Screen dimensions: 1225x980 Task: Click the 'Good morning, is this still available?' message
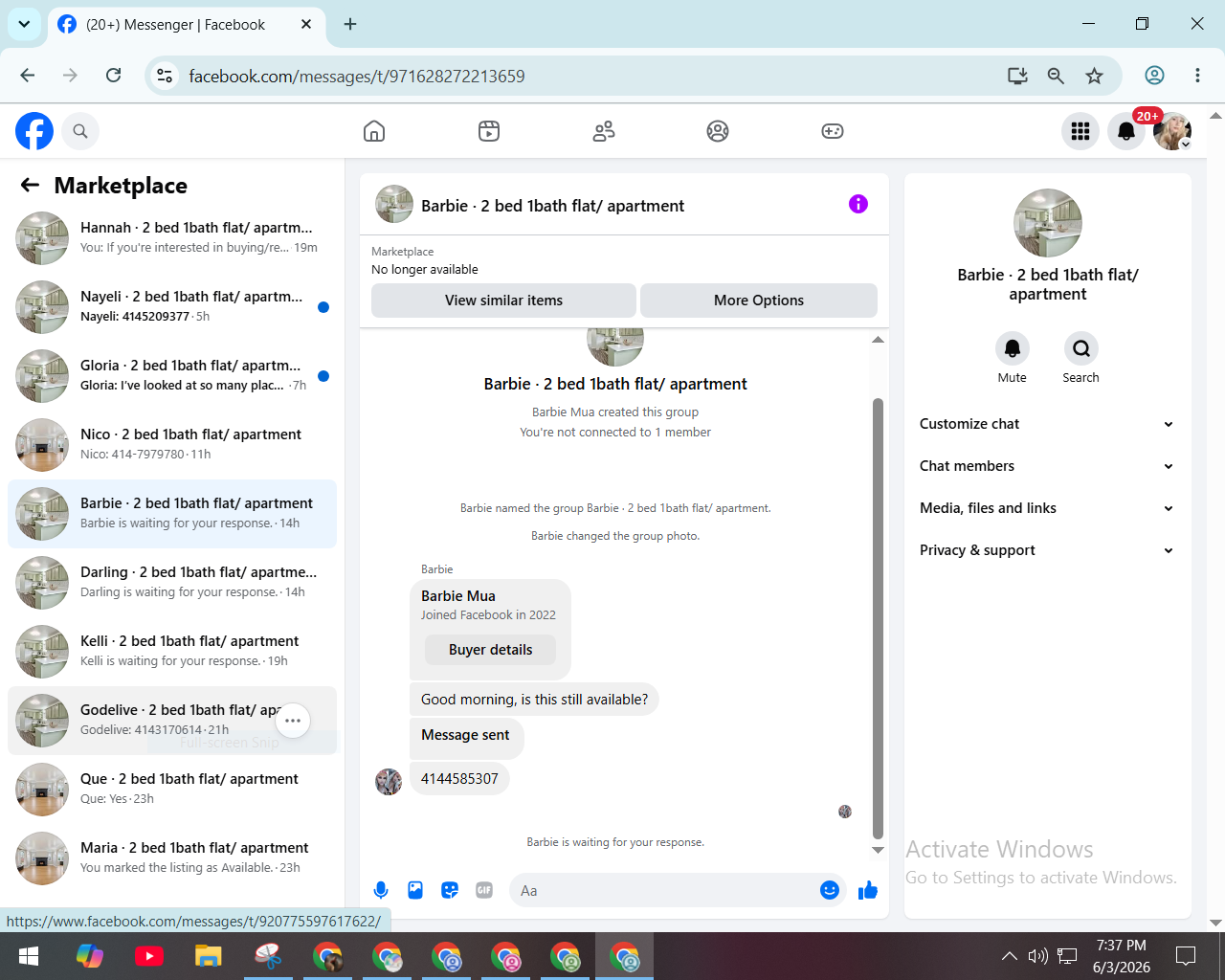click(x=534, y=700)
